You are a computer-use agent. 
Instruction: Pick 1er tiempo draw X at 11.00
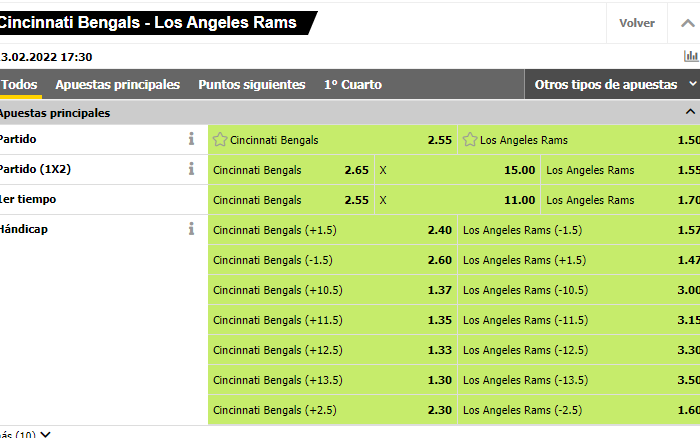pos(457,200)
